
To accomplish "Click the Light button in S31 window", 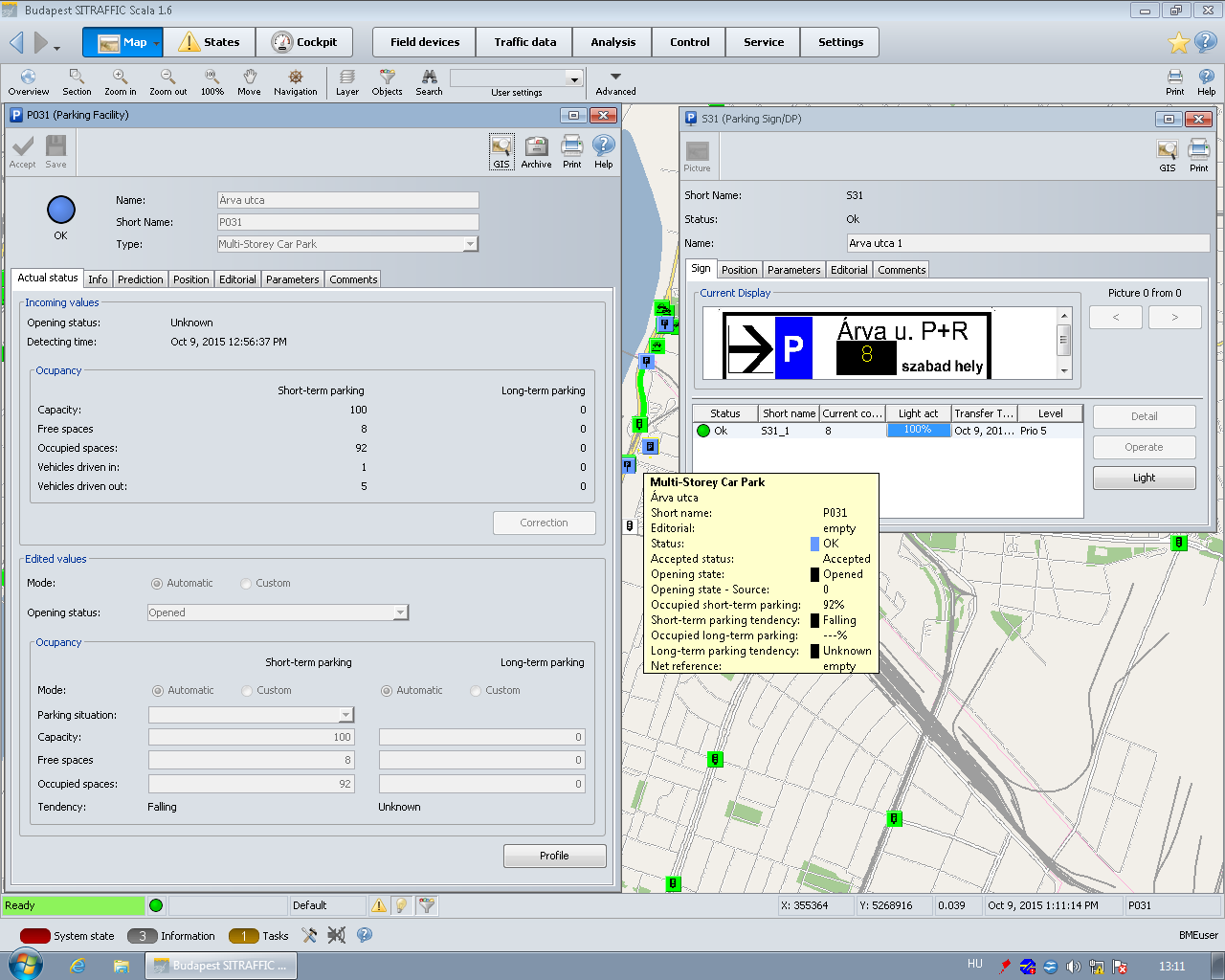I will click(1144, 478).
